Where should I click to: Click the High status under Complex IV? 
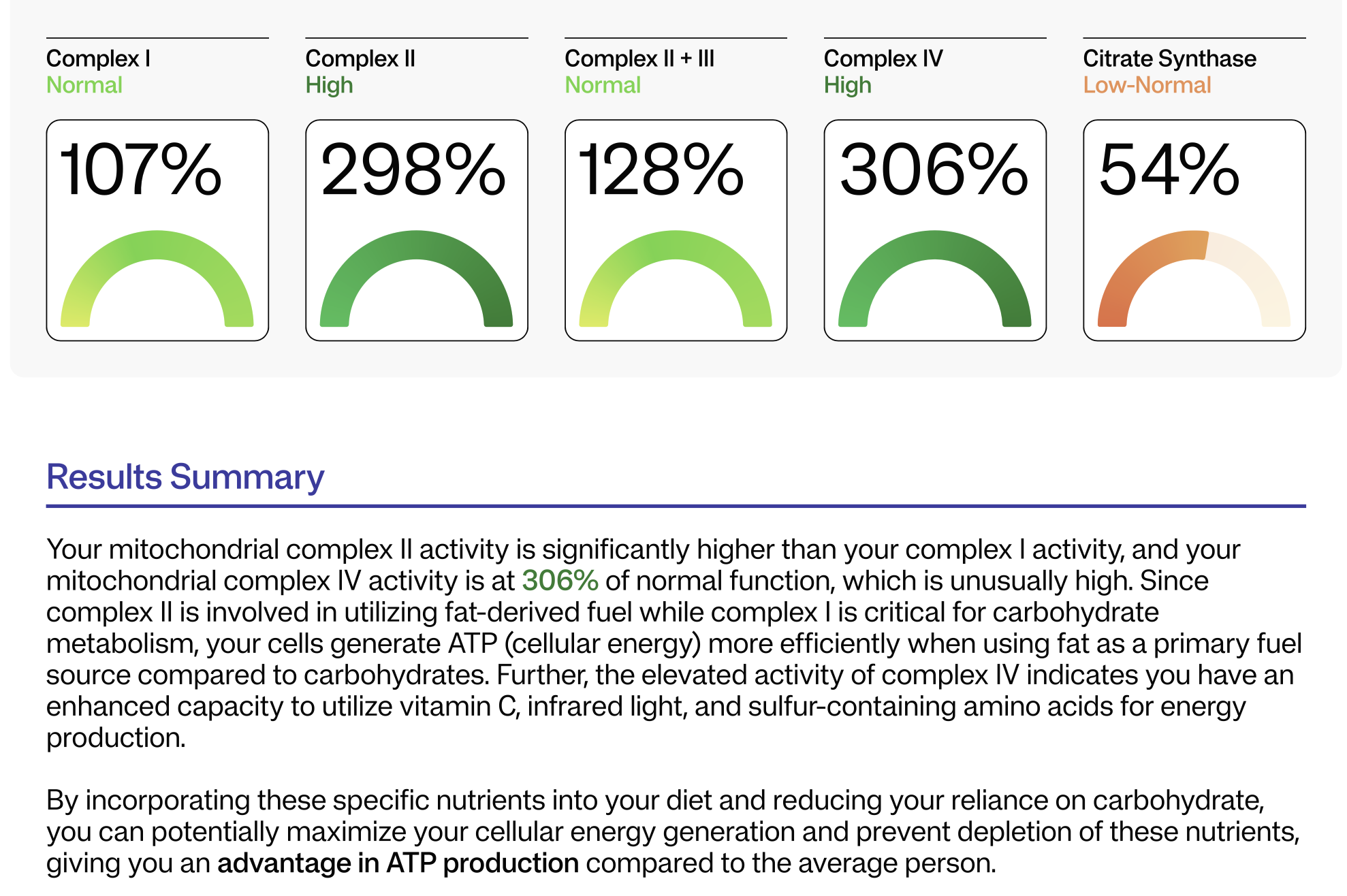click(847, 85)
